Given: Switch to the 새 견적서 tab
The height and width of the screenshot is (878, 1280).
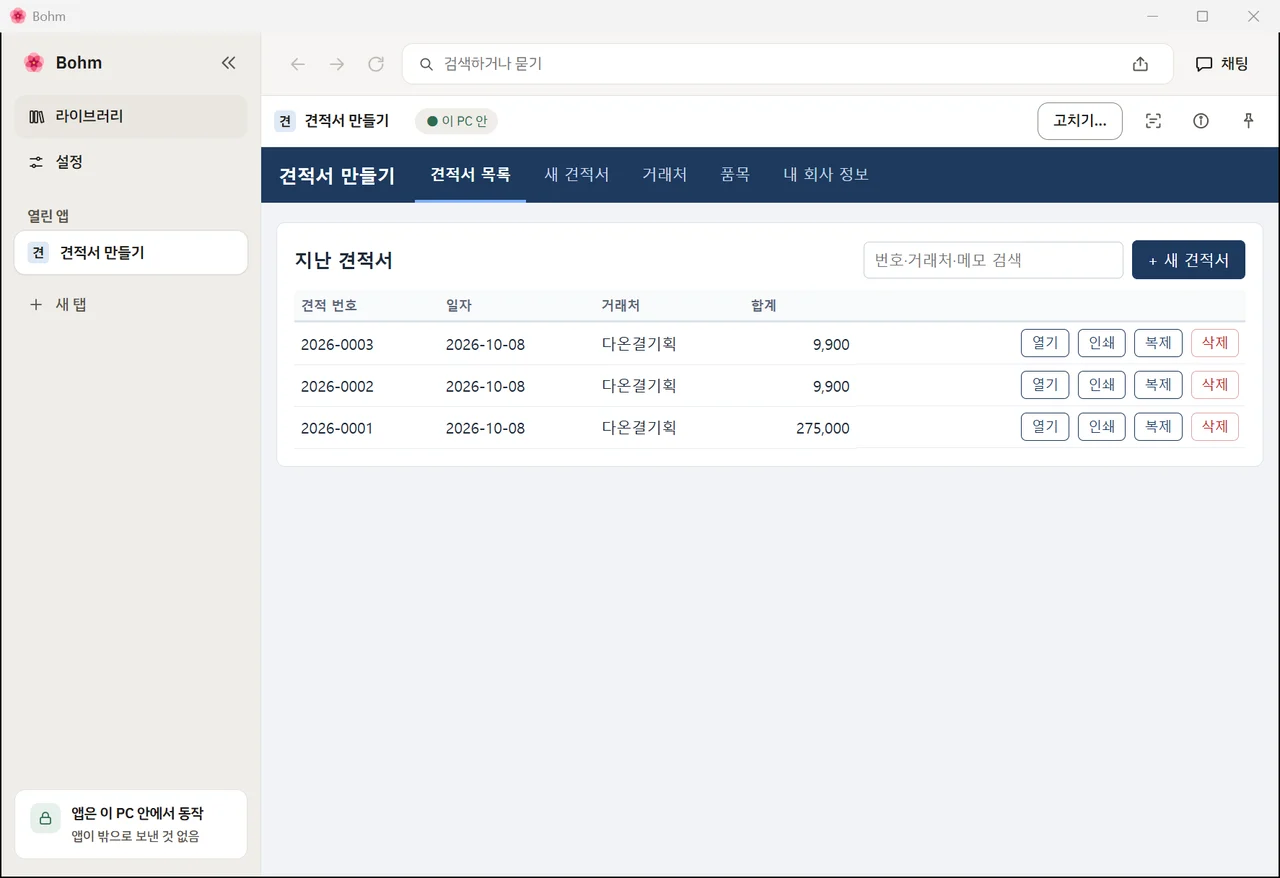Looking at the screenshot, I should point(577,175).
